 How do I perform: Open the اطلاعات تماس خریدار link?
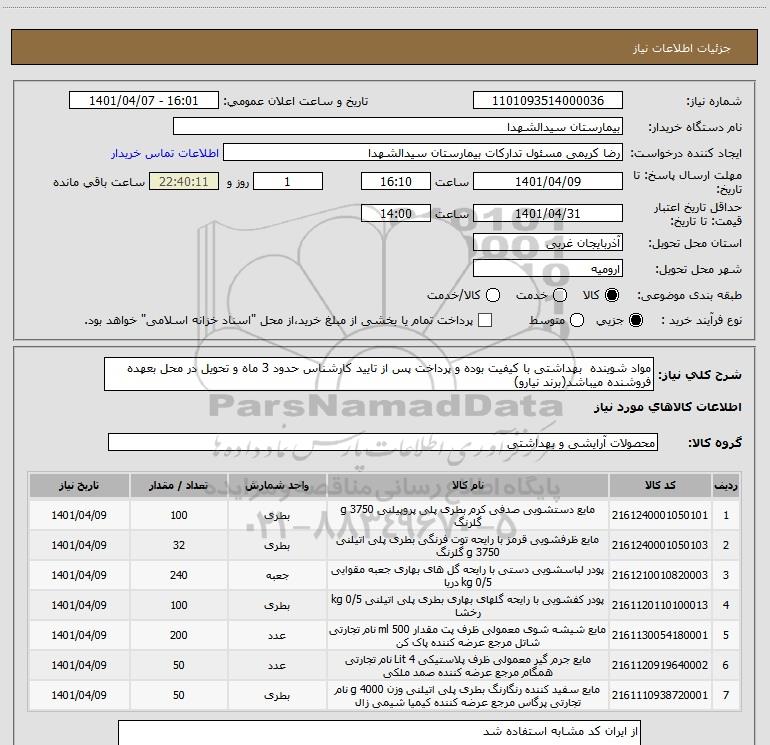(x=165, y=153)
